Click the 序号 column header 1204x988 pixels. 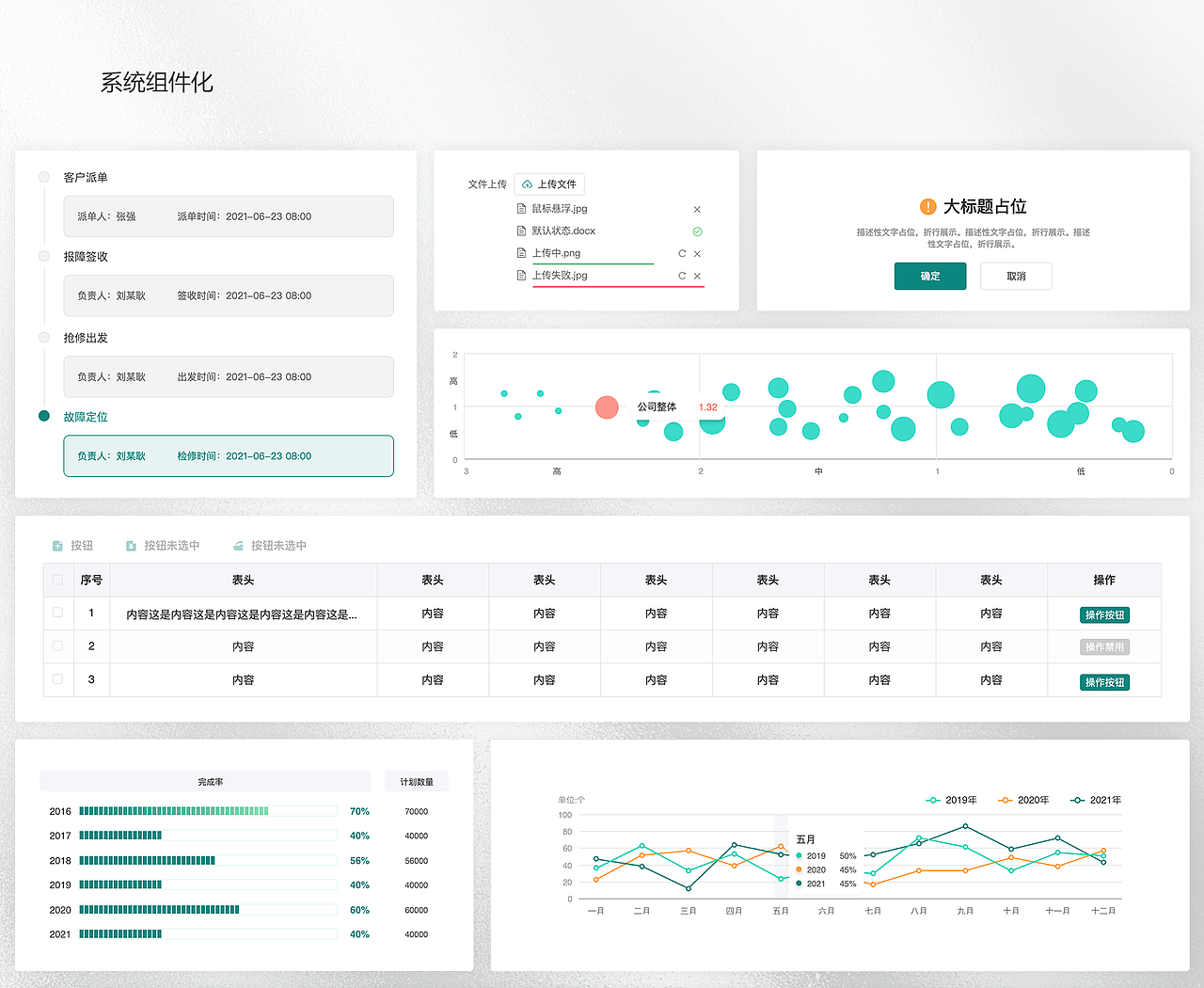pos(91,581)
